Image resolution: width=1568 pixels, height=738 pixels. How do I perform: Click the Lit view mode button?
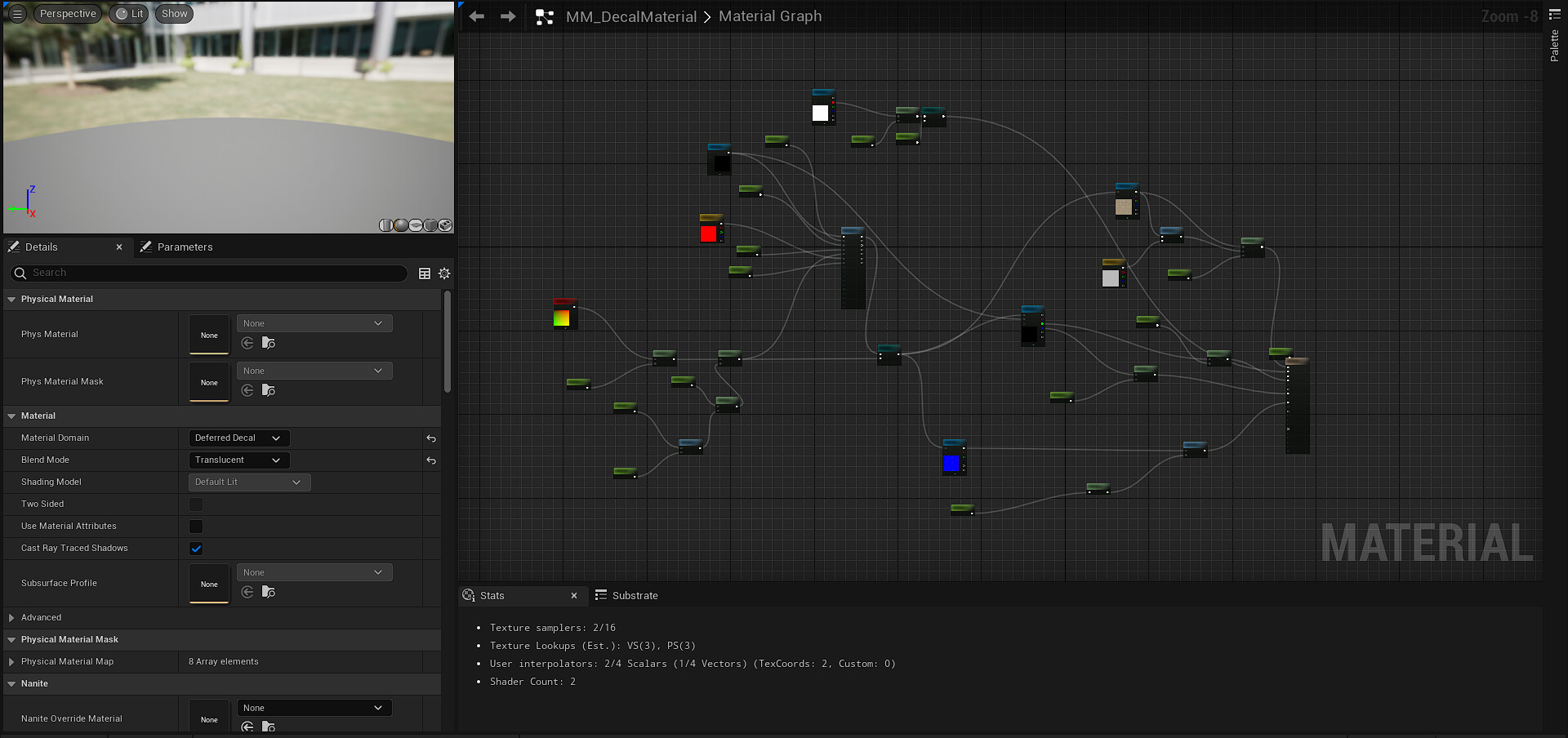(x=131, y=14)
